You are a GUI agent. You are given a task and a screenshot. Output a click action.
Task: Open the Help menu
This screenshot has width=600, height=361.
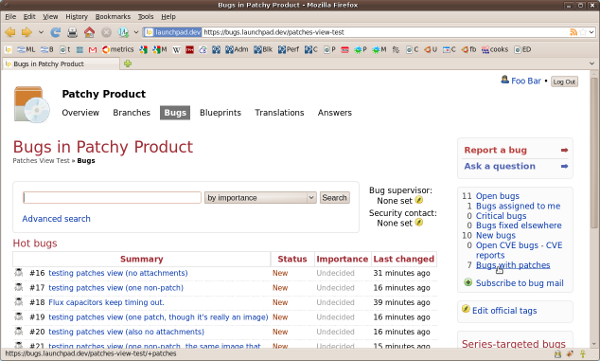click(168, 16)
